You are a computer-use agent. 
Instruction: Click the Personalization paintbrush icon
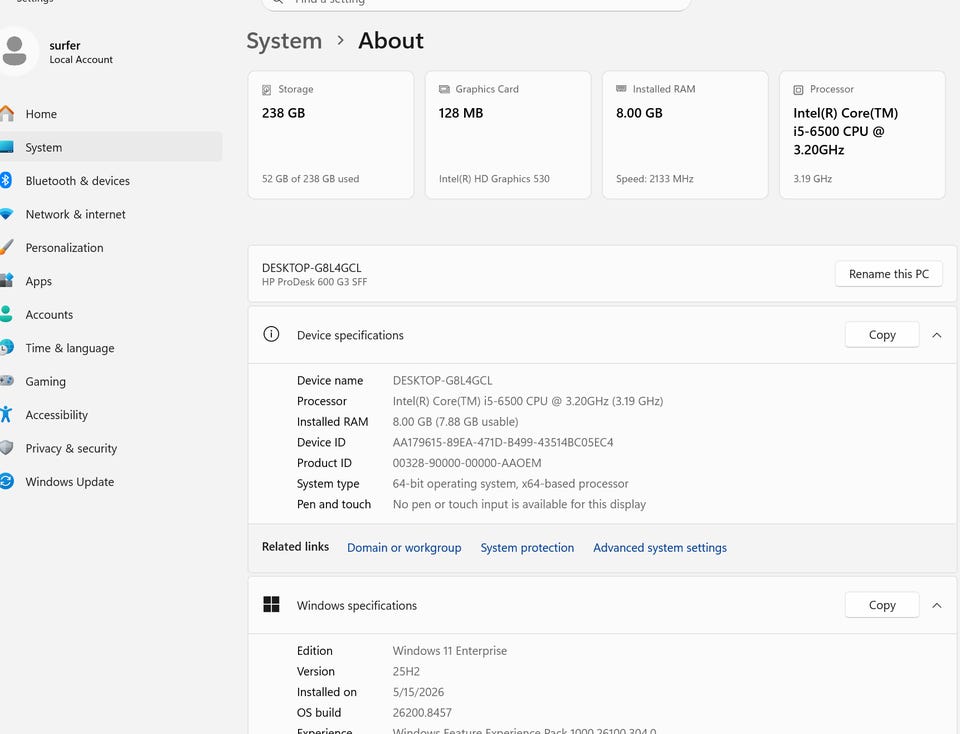click(x=6, y=247)
